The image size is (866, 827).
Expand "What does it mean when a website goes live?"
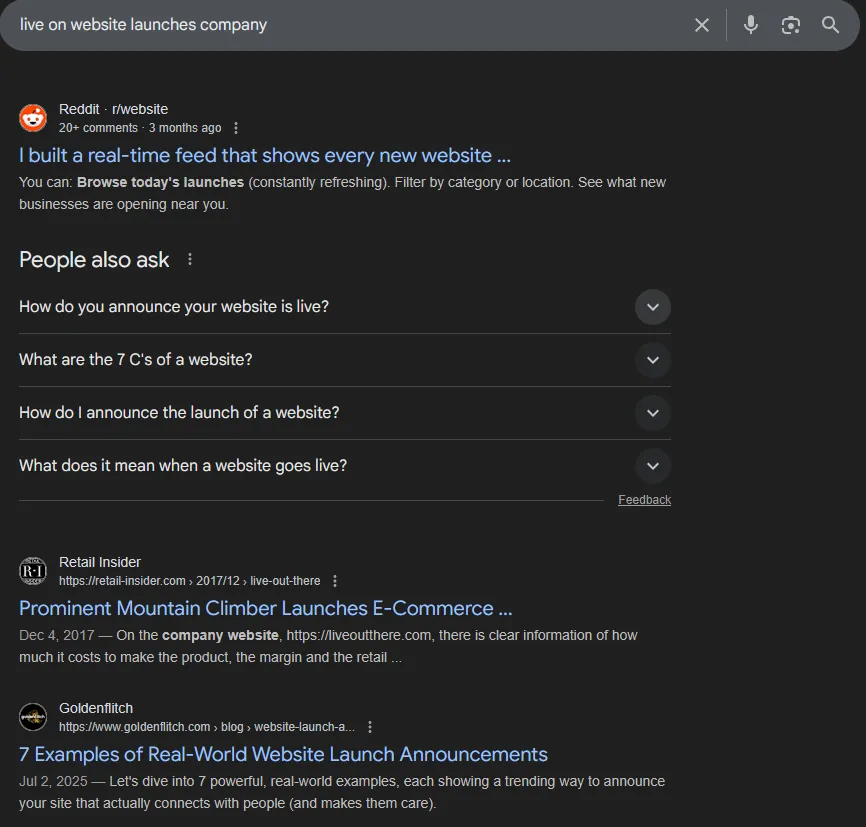pyautogui.click(x=652, y=465)
